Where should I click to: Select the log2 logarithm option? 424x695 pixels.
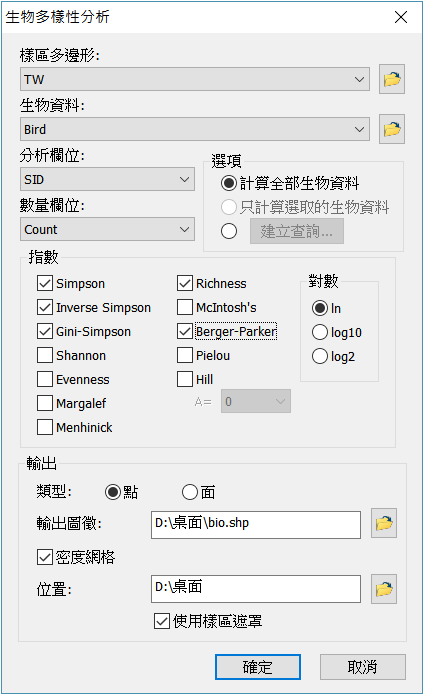pyautogui.click(x=319, y=356)
